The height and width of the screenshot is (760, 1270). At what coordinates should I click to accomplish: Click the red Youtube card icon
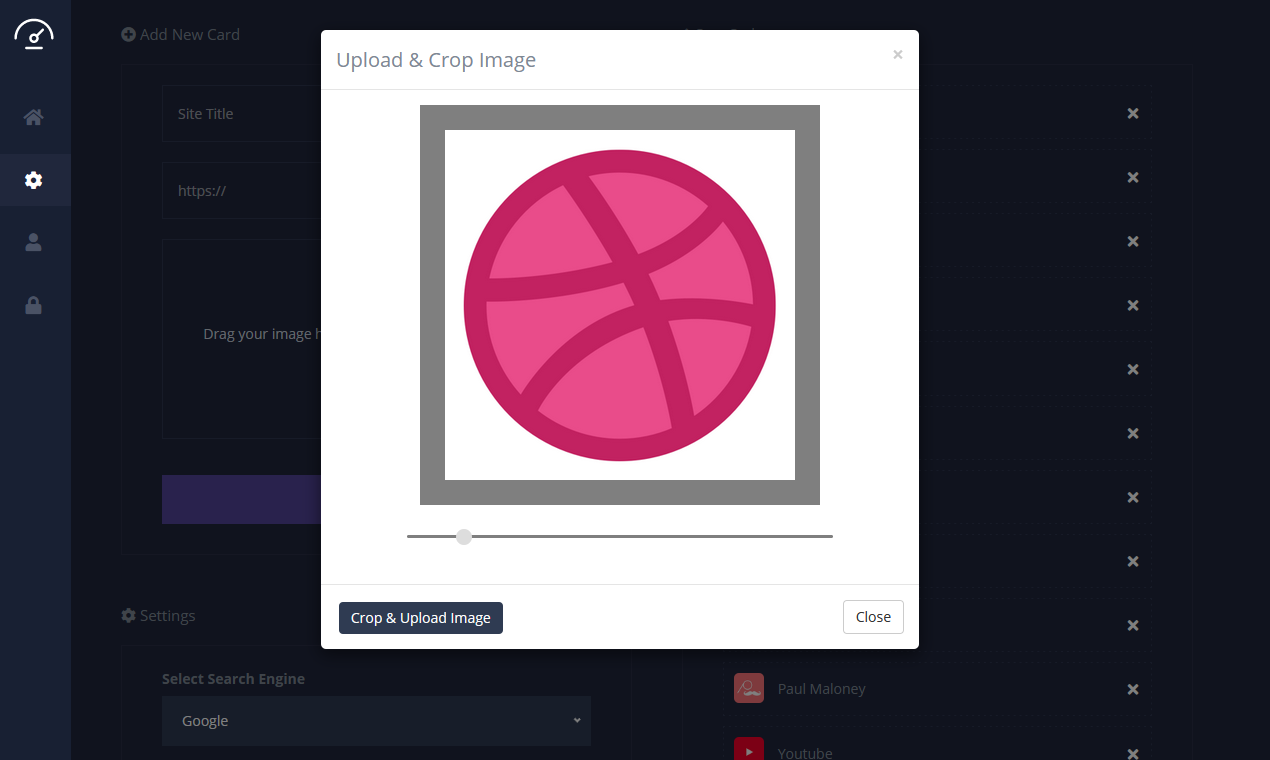click(x=749, y=749)
